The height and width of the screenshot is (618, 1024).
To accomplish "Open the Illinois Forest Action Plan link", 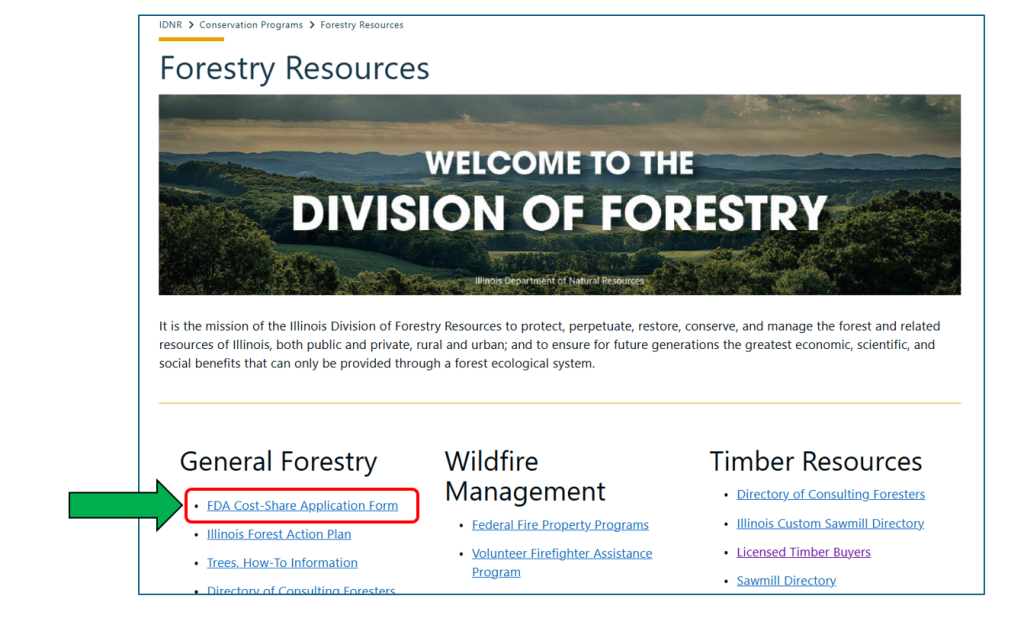I will click(x=279, y=534).
